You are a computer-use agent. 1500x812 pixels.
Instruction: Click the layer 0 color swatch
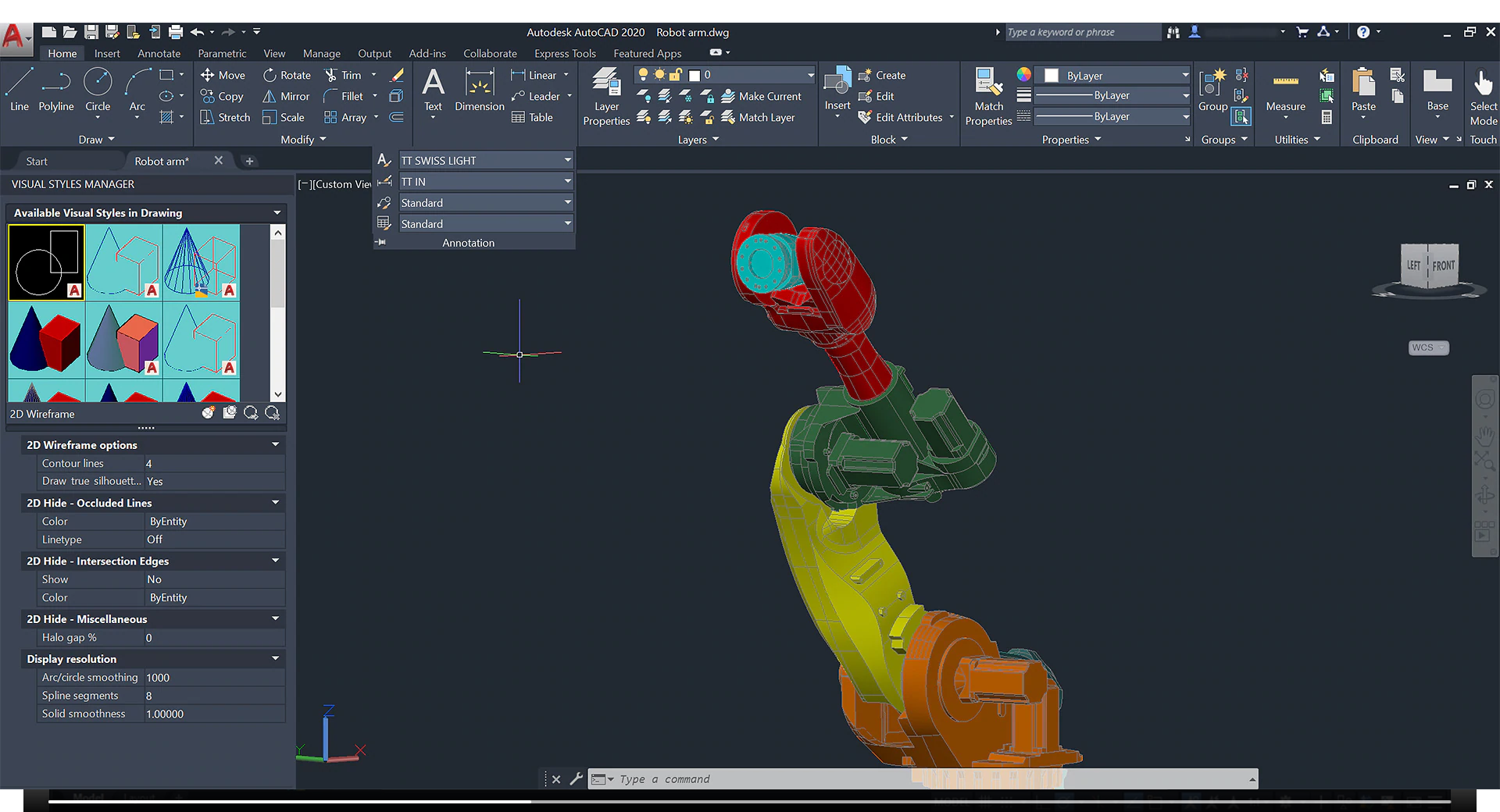click(x=694, y=75)
